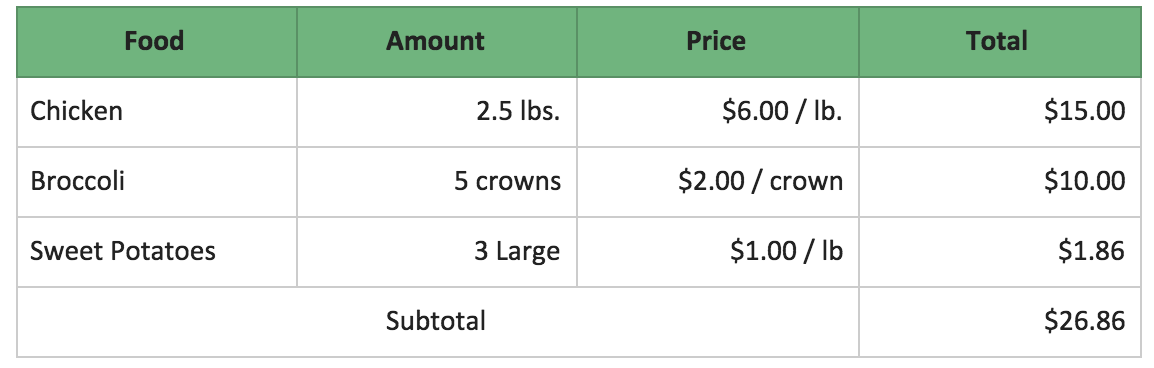Select the 2.5 lbs. amount cell
1154x368 pixels.
point(436,112)
